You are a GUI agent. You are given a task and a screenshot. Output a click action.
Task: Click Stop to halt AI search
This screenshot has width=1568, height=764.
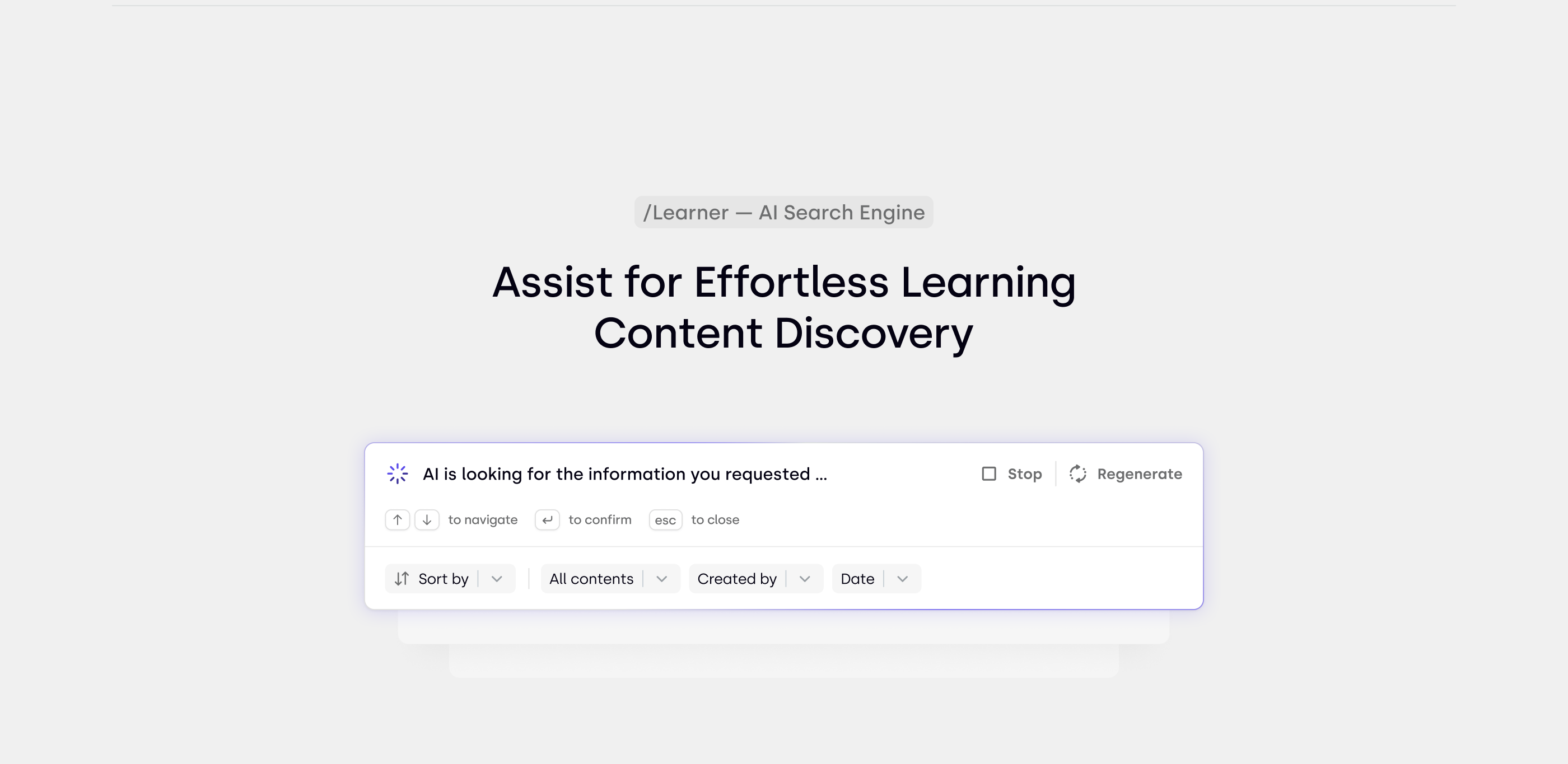tap(1011, 474)
